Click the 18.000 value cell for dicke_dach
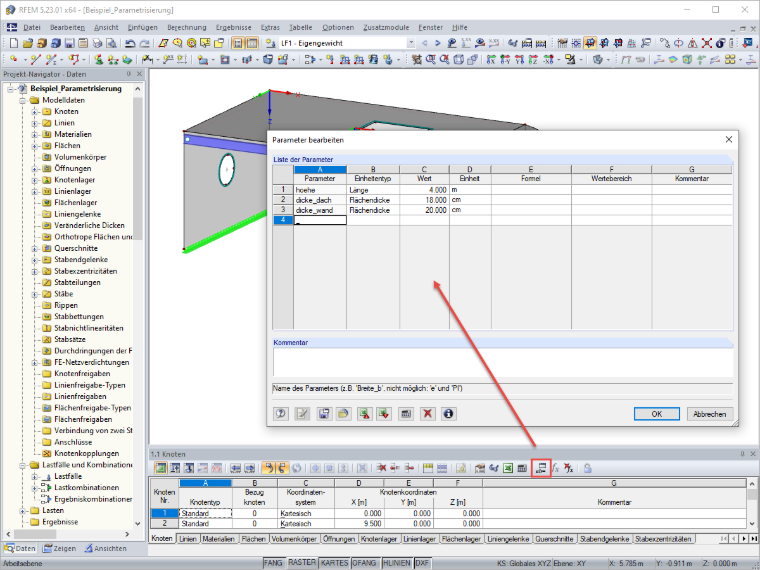This screenshot has height=570, width=760. coord(424,200)
